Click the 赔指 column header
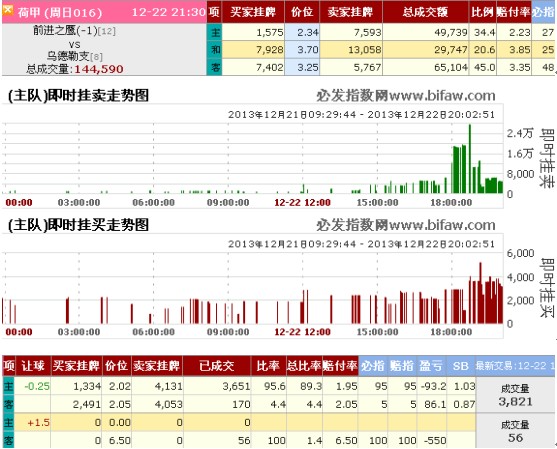The height and width of the screenshot is (449, 557). (402, 366)
